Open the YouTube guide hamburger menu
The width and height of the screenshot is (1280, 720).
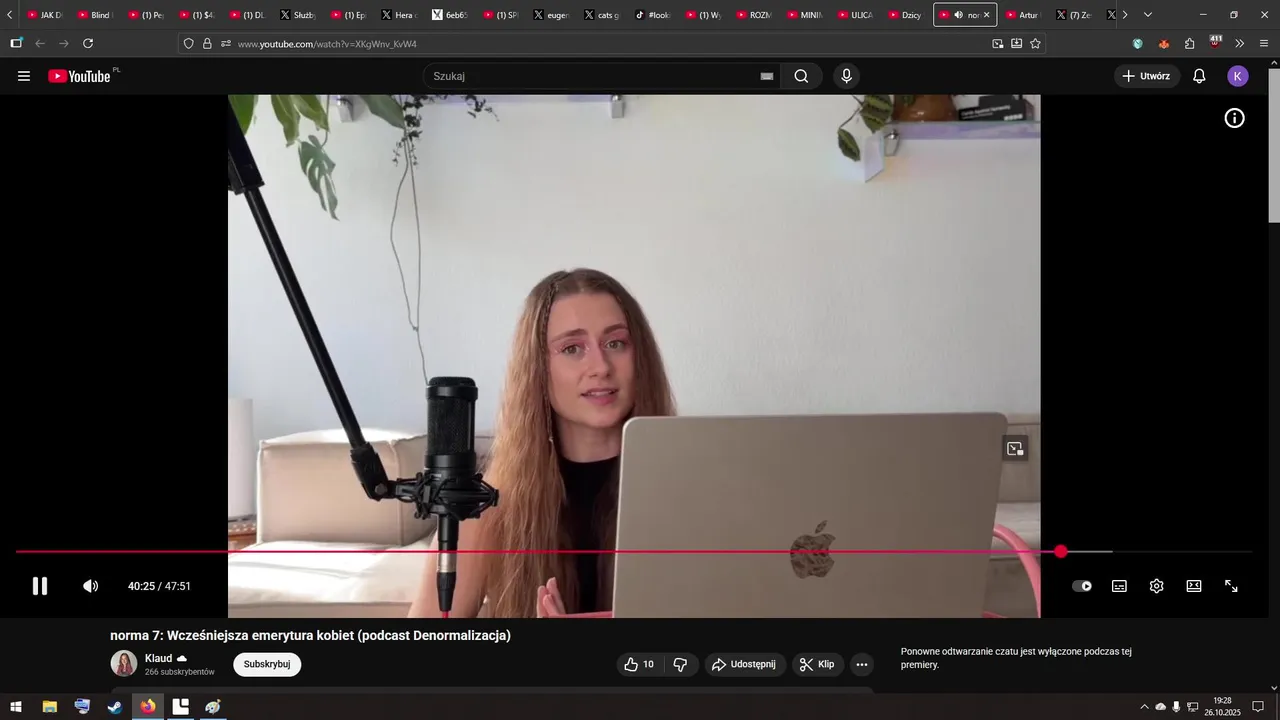(x=24, y=76)
